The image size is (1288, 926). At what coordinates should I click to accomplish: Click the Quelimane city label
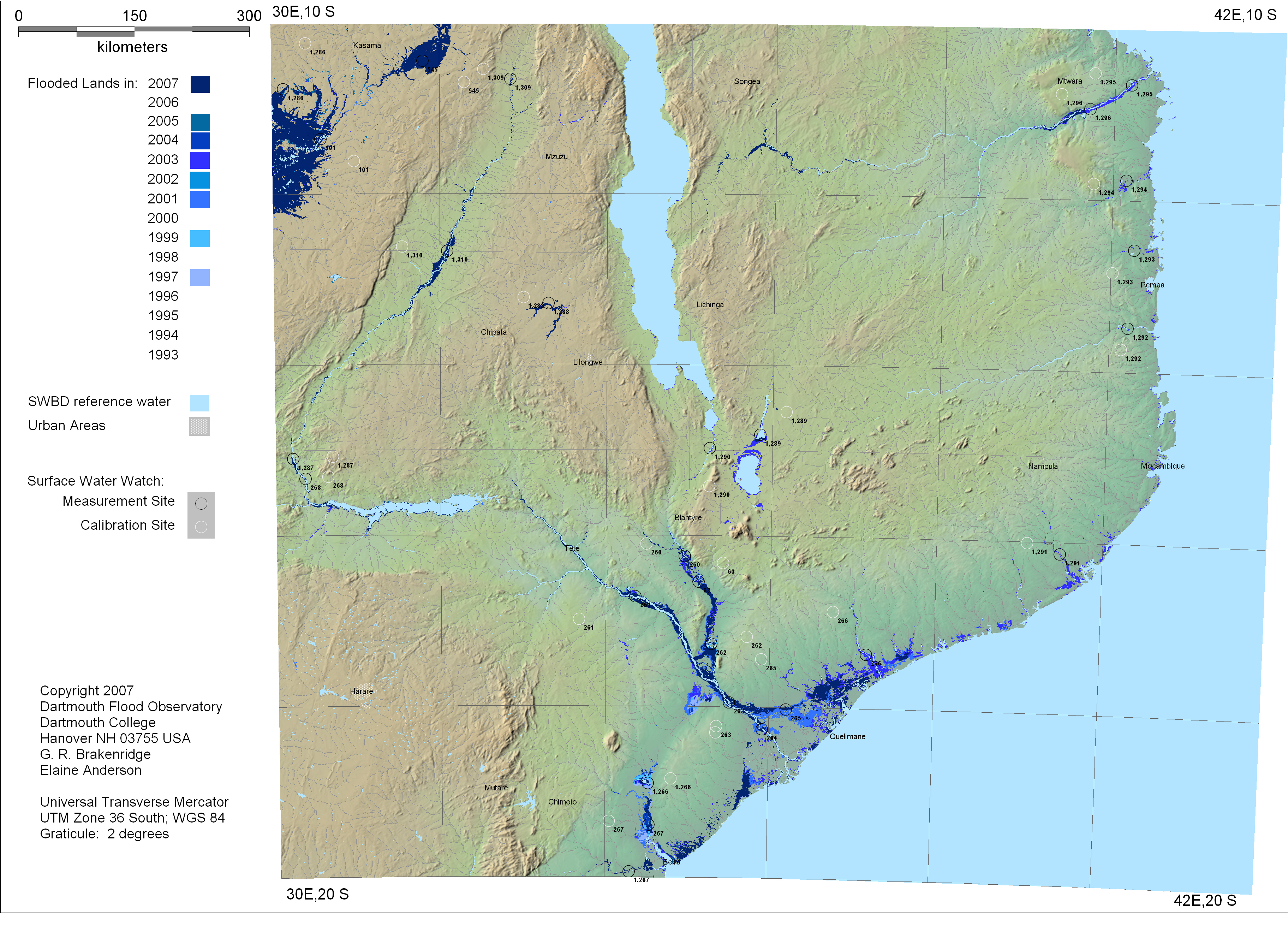[847, 736]
